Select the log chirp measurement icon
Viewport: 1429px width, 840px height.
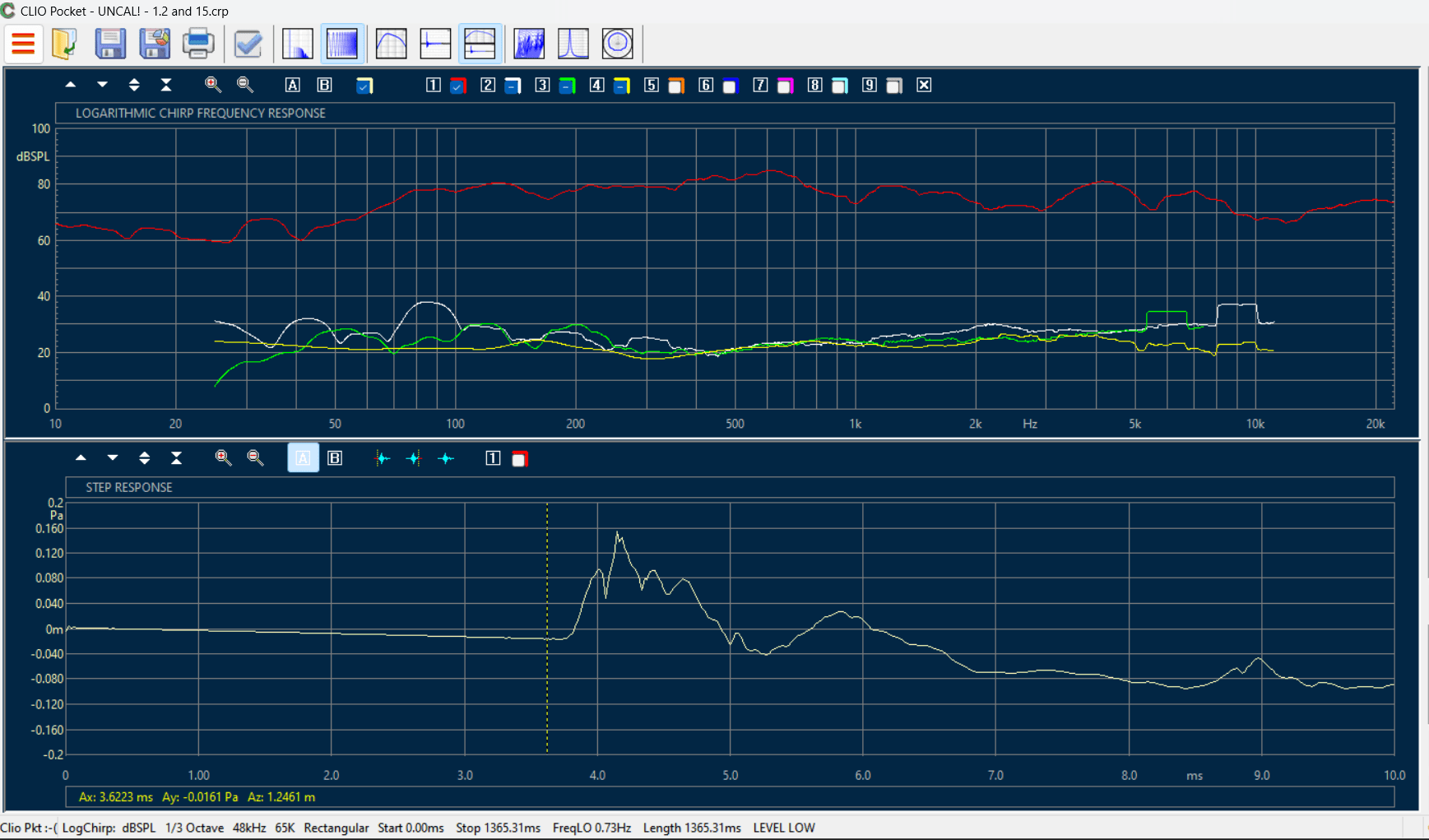coord(342,44)
